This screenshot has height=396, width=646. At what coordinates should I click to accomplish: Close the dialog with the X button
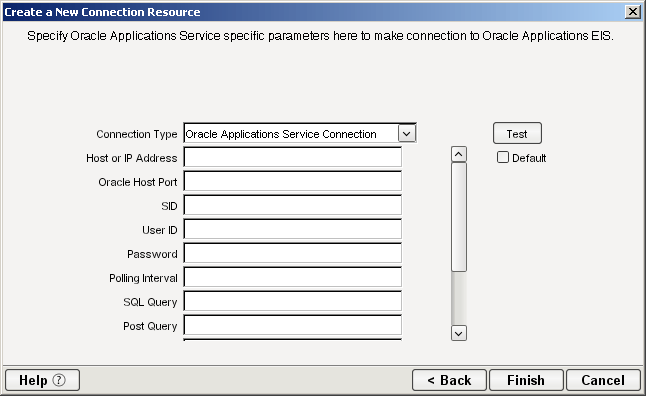[x=632, y=12]
